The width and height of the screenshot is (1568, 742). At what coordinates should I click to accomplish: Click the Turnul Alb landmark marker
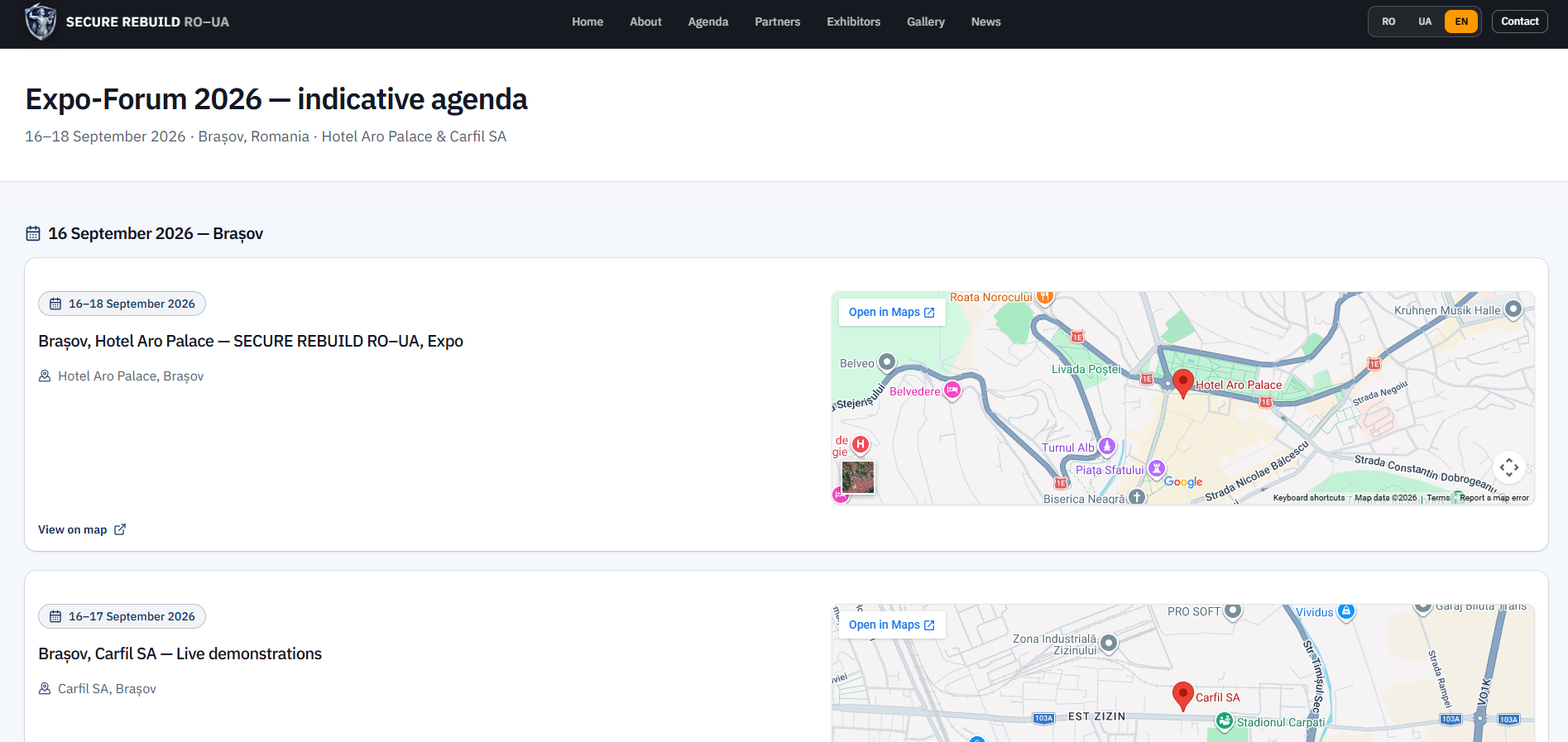[x=1107, y=447]
